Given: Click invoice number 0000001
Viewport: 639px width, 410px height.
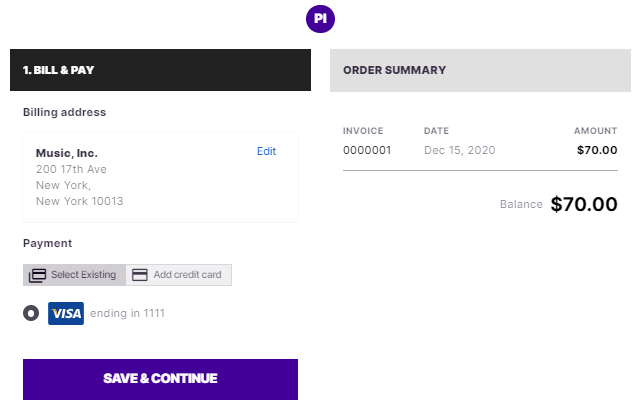Looking at the screenshot, I should [x=367, y=151].
